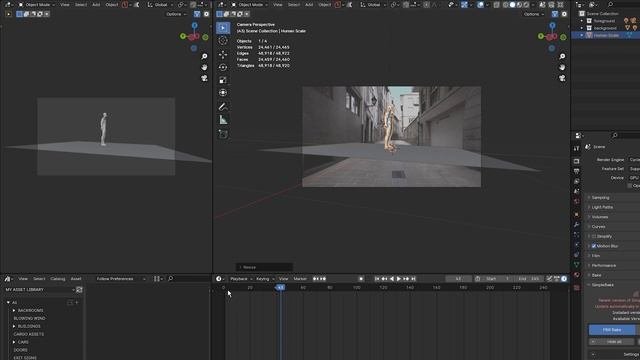Expand the BUILDINGS catalog
This screenshot has width=640, height=360.
[x=14, y=327]
